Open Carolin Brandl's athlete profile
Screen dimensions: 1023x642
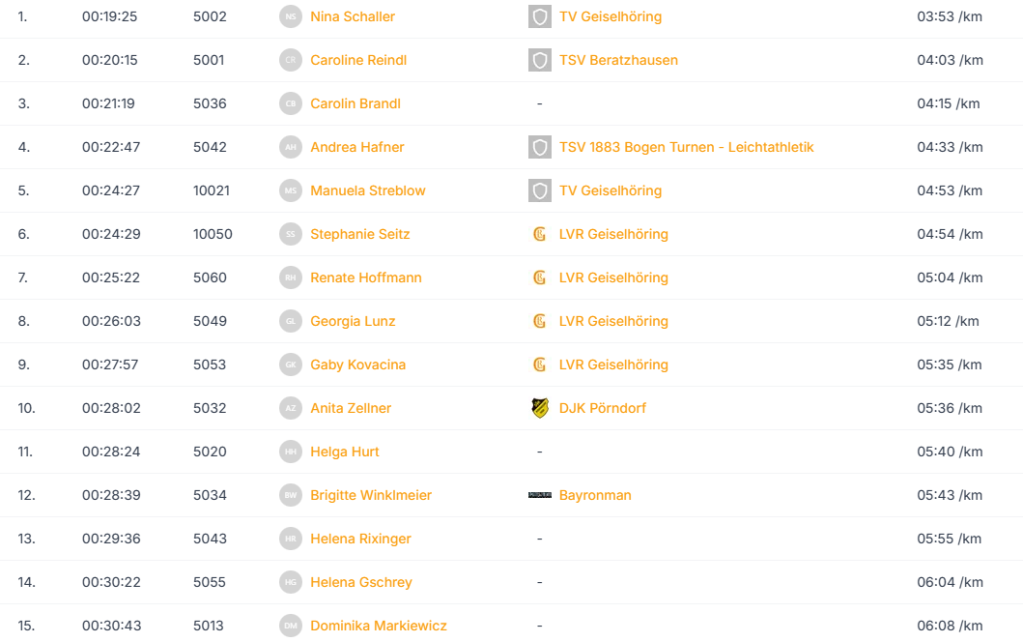pyautogui.click(x=355, y=104)
